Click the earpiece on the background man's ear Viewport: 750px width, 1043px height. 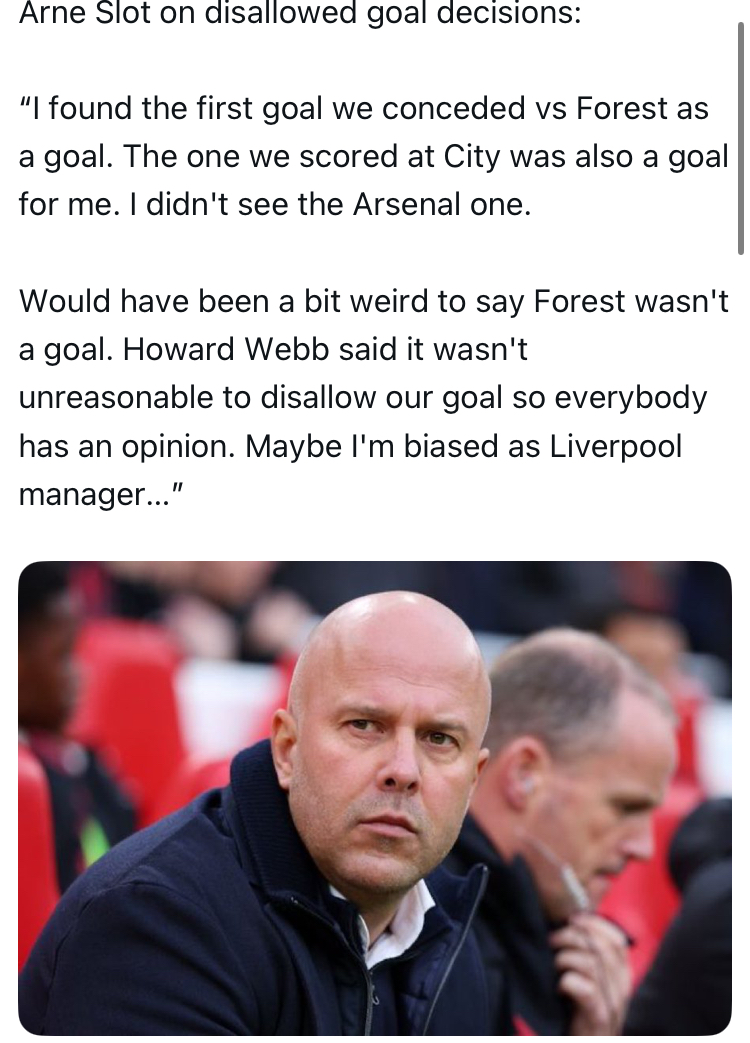[x=523, y=783]
